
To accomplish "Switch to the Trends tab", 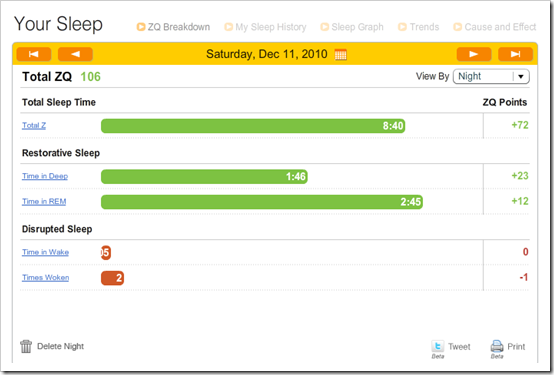I will point(424,27).
